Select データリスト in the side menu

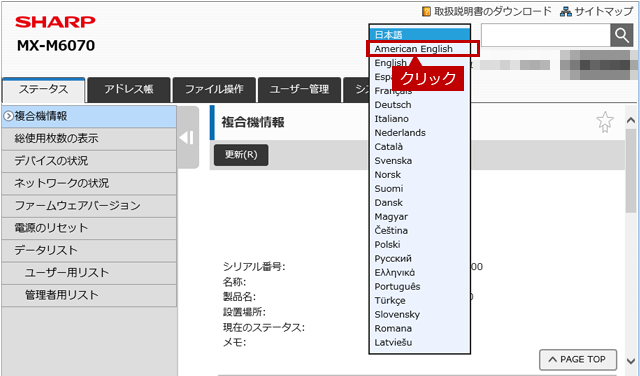89,250
